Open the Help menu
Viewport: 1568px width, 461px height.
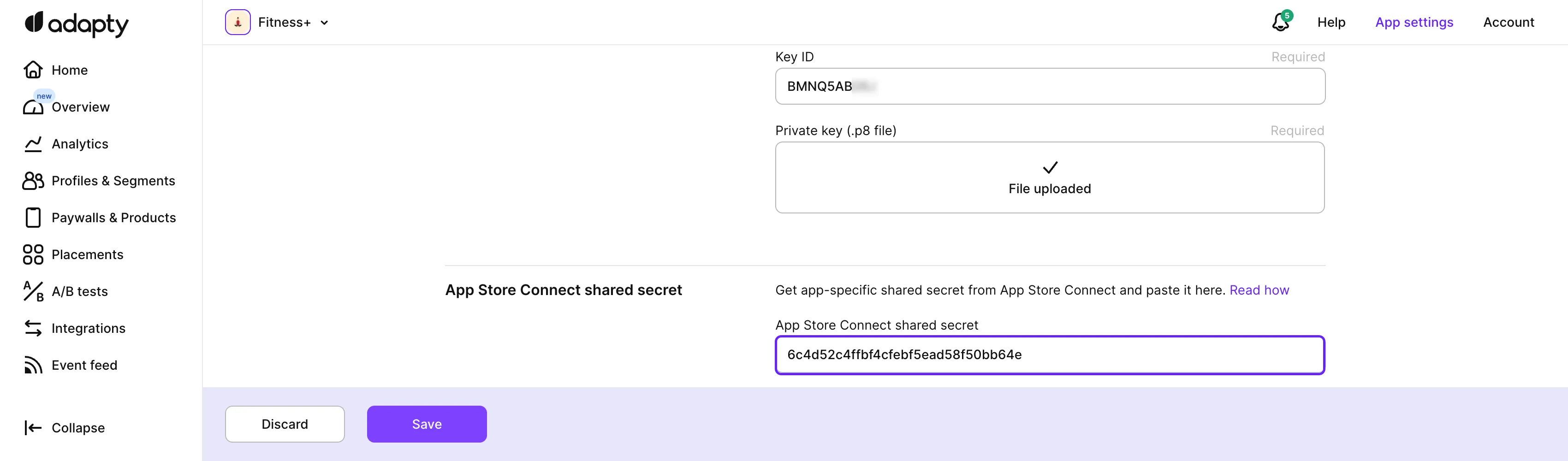(1331, 23)
